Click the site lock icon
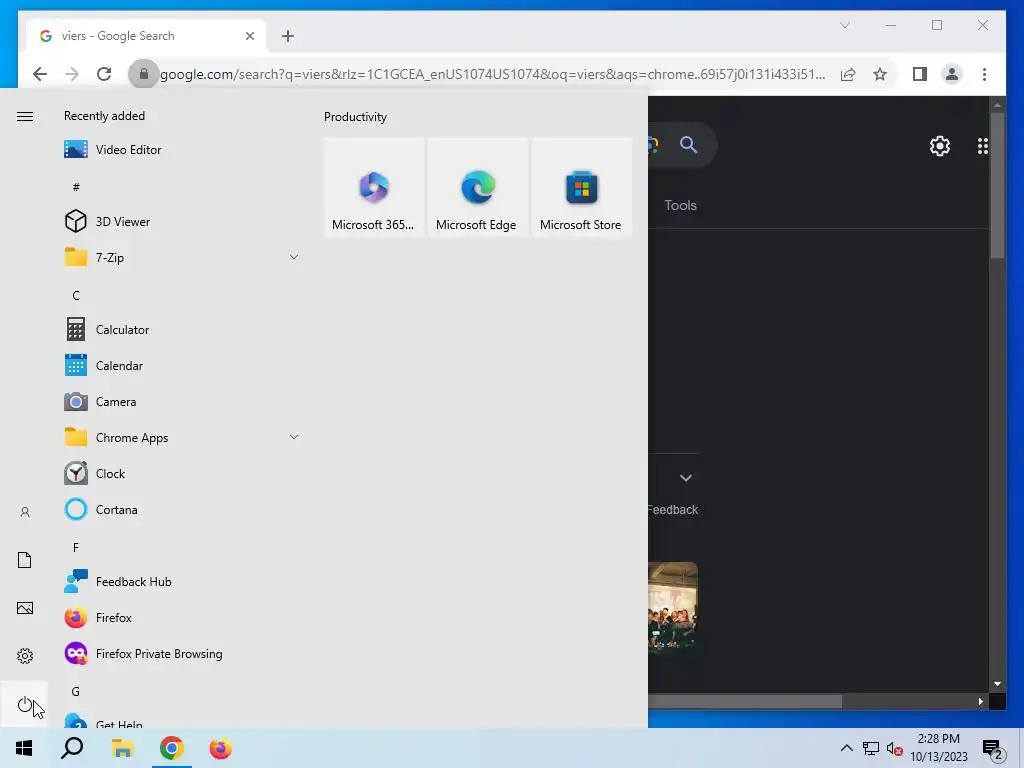This screenshot has height=768, width=1024. click(144, 74)
